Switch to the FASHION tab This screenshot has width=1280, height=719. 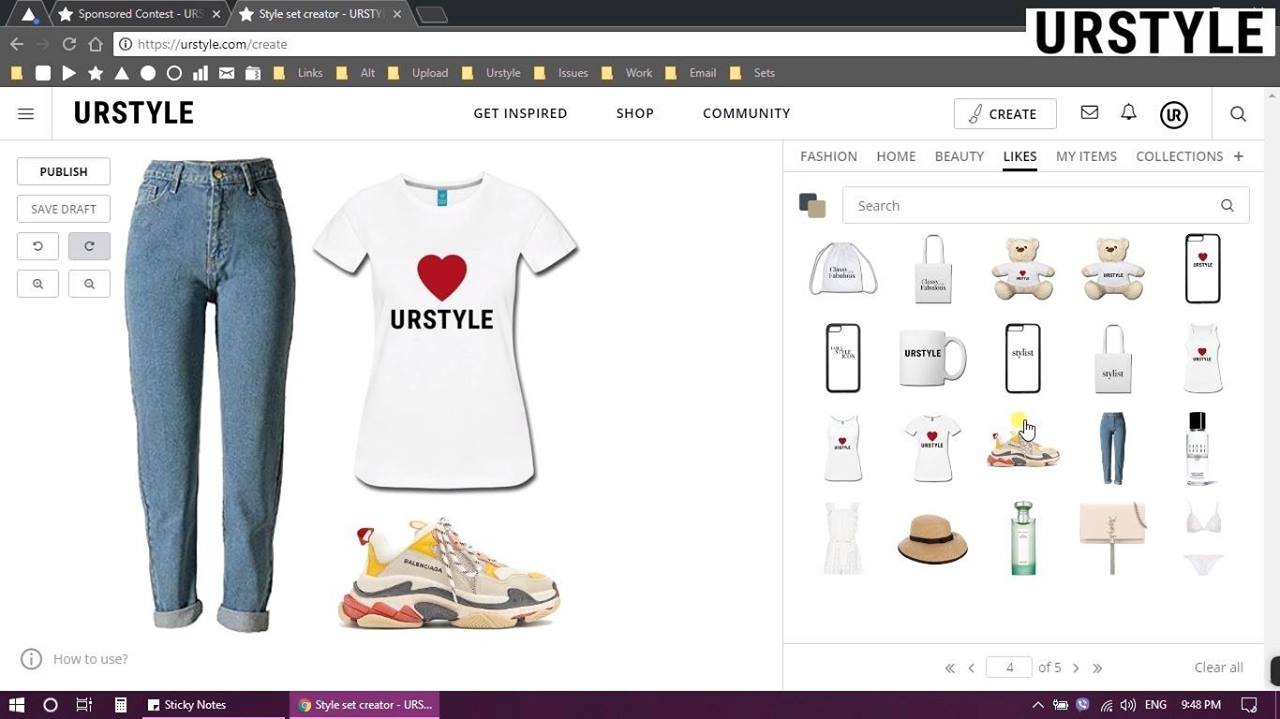pyautogui.click(x=828, y=156)
